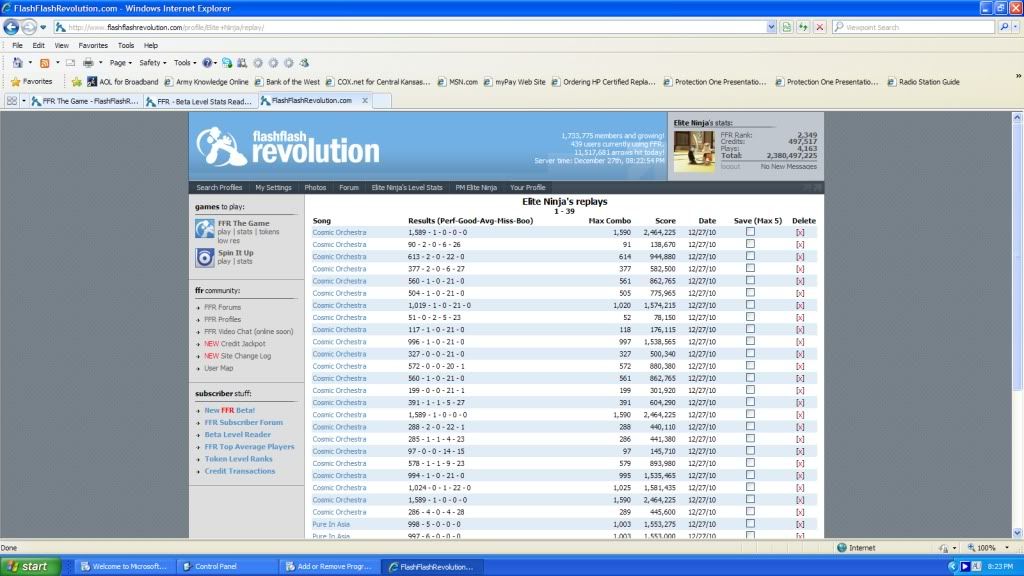
Task: Click the Stop loading red X icon
Action: 820,27
